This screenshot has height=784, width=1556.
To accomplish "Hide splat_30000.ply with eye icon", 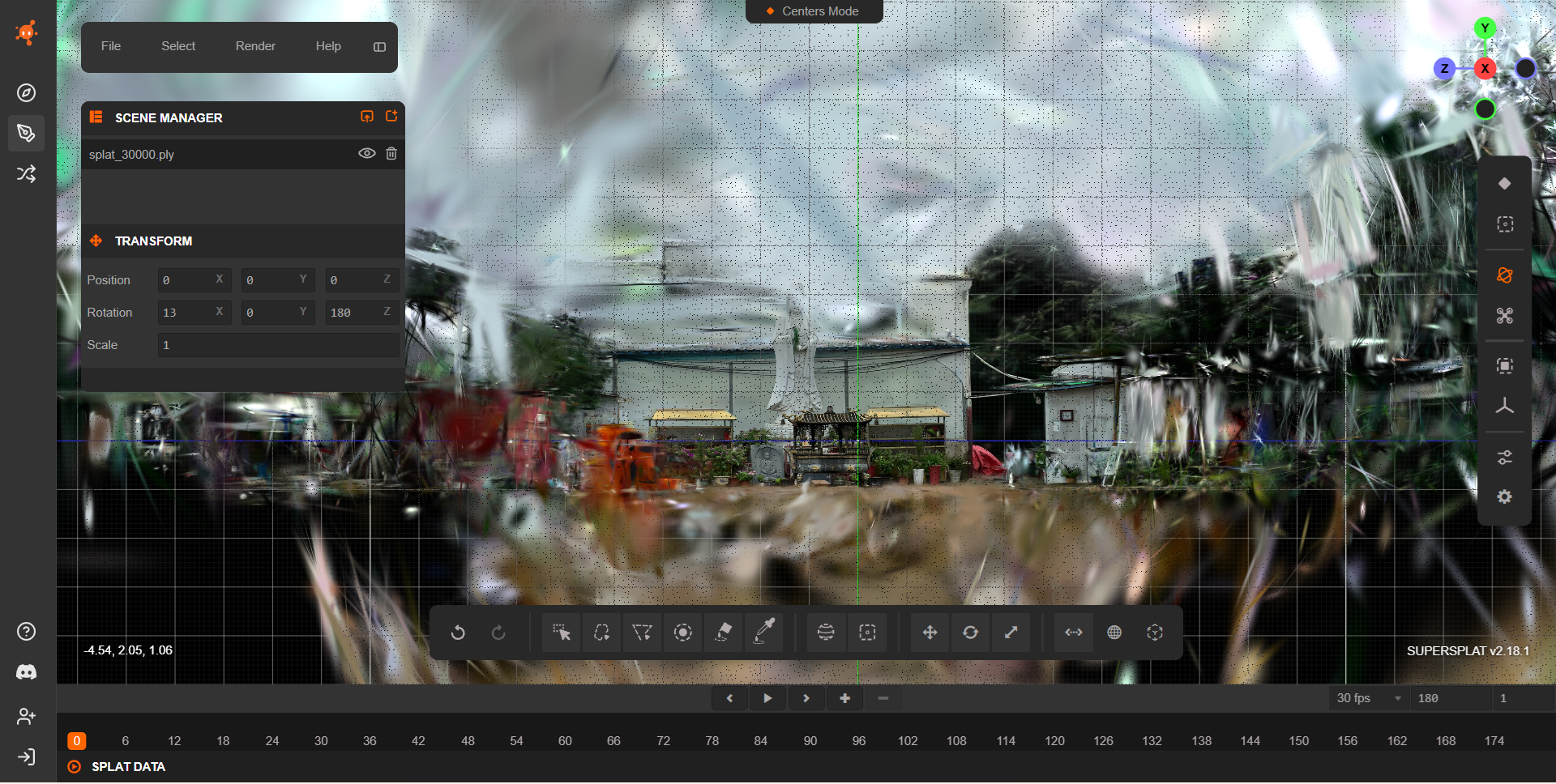I will (367, 154).
